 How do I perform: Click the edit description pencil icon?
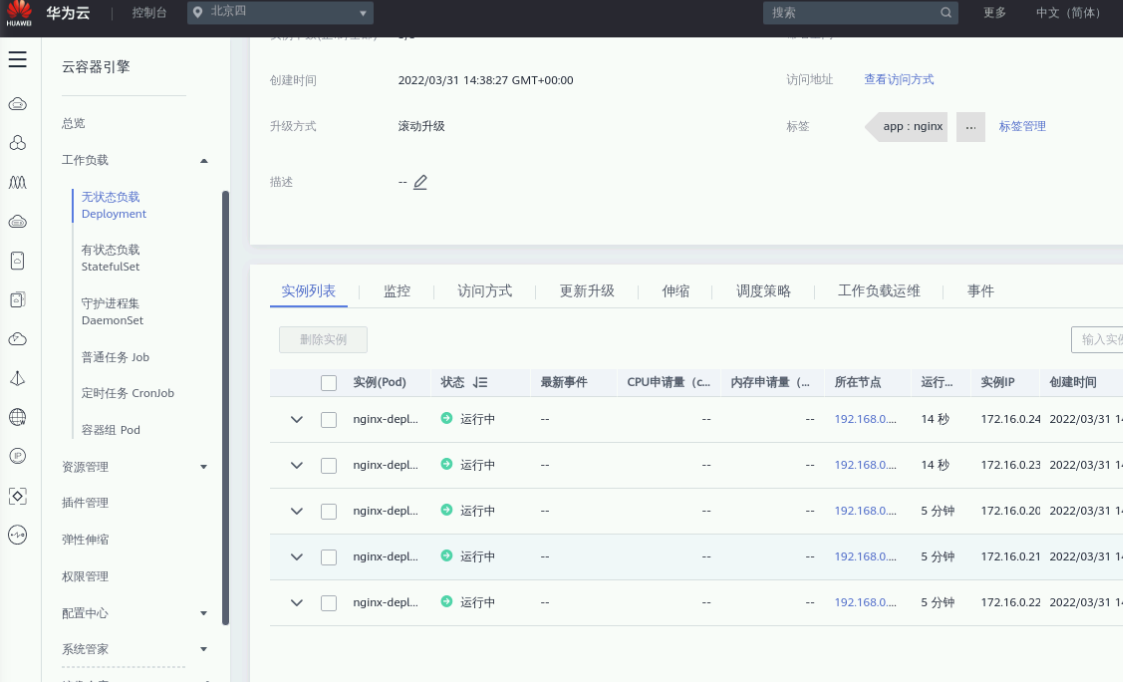click(420, 182)
